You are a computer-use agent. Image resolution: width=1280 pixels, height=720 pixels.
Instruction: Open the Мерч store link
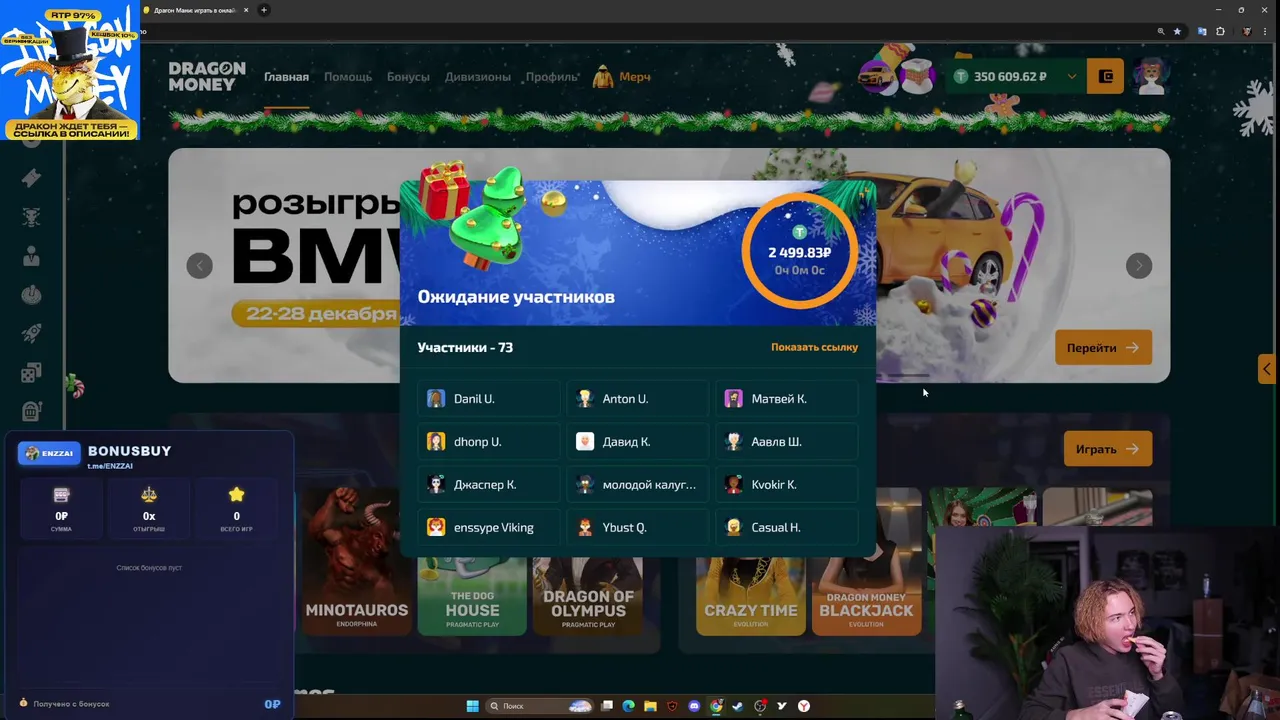pyautogui.click(x=622, y=77)
